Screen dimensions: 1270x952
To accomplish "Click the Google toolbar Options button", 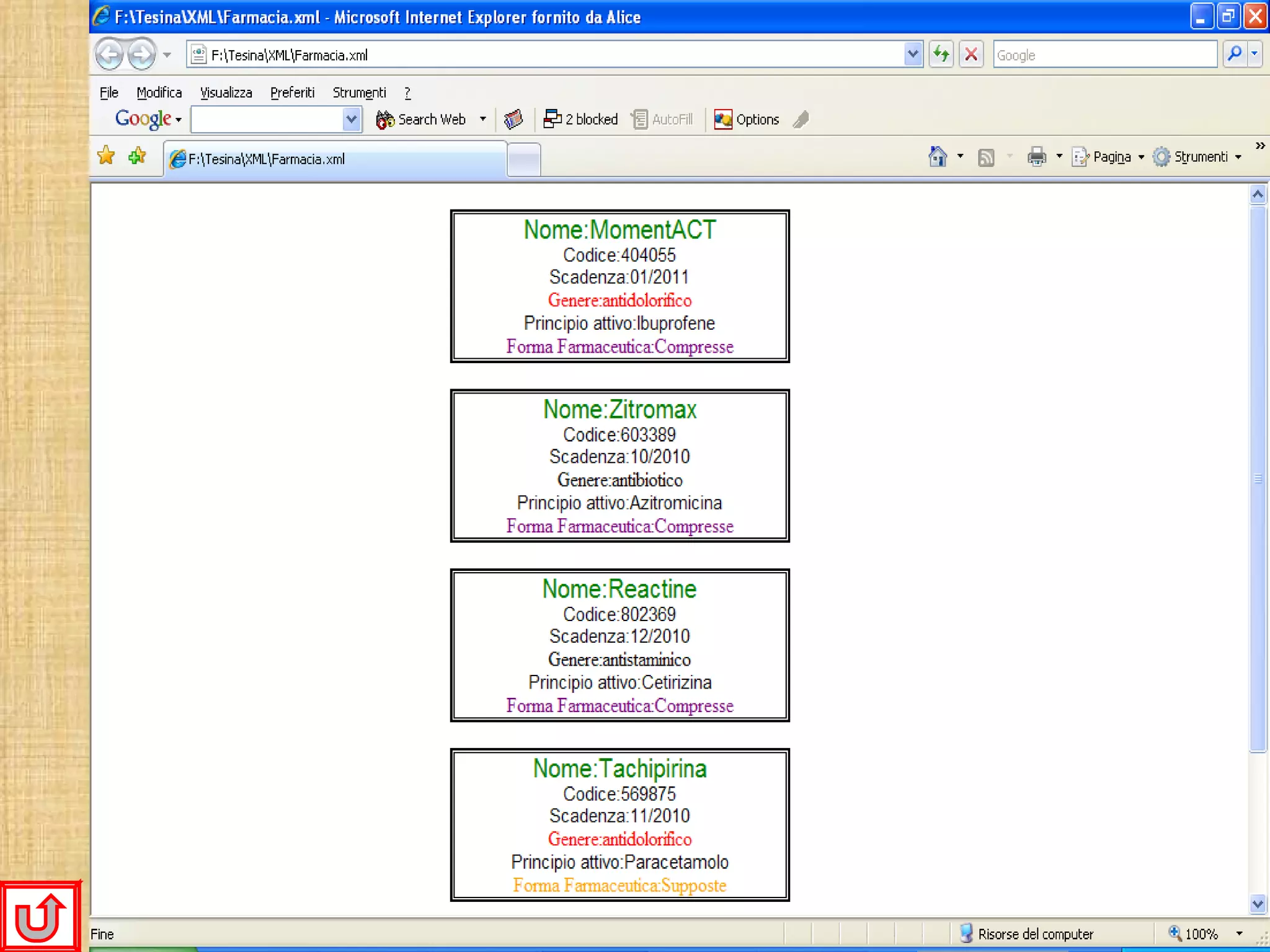I will tap(747, 119).
